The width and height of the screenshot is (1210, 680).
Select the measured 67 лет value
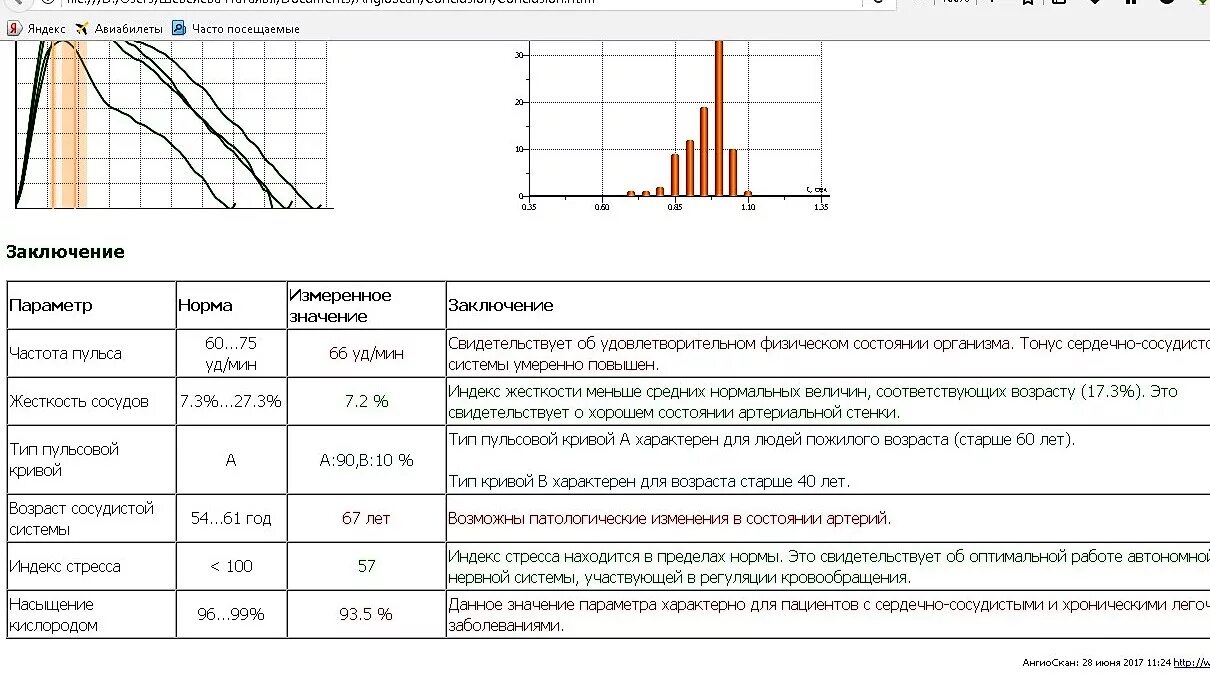(366, 518)
